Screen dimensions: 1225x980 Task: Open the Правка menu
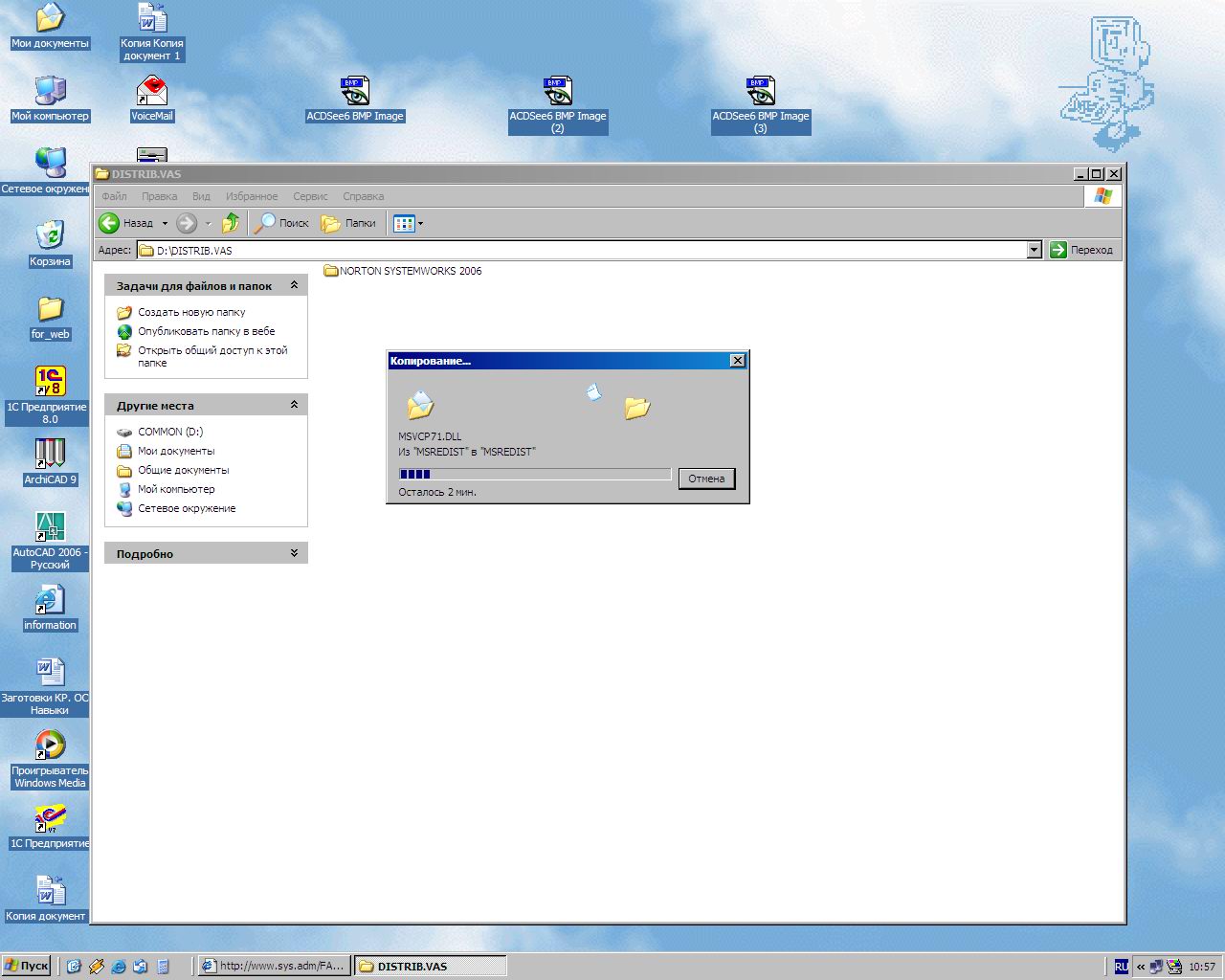point(159,196)
